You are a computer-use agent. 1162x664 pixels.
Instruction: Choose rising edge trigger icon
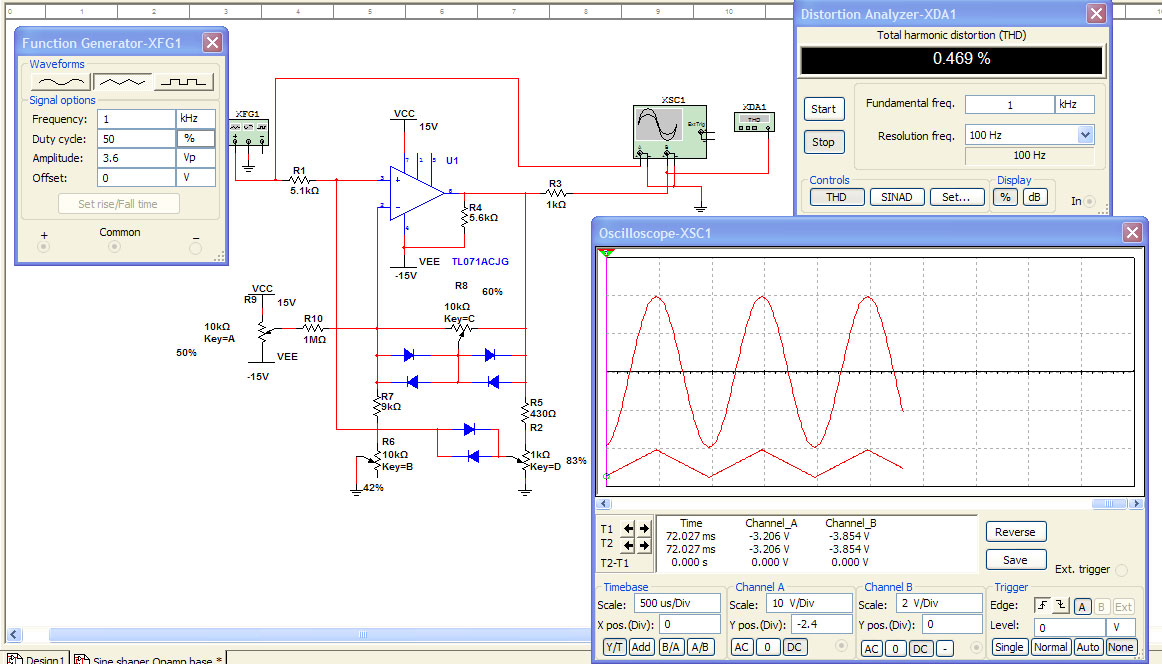[1044, 605]
